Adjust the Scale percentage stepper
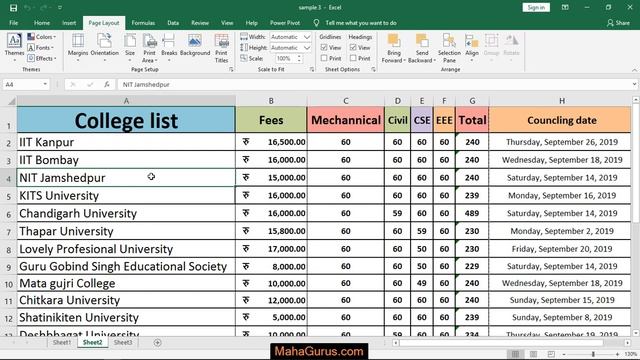640x360 pixels. (300, 58)
